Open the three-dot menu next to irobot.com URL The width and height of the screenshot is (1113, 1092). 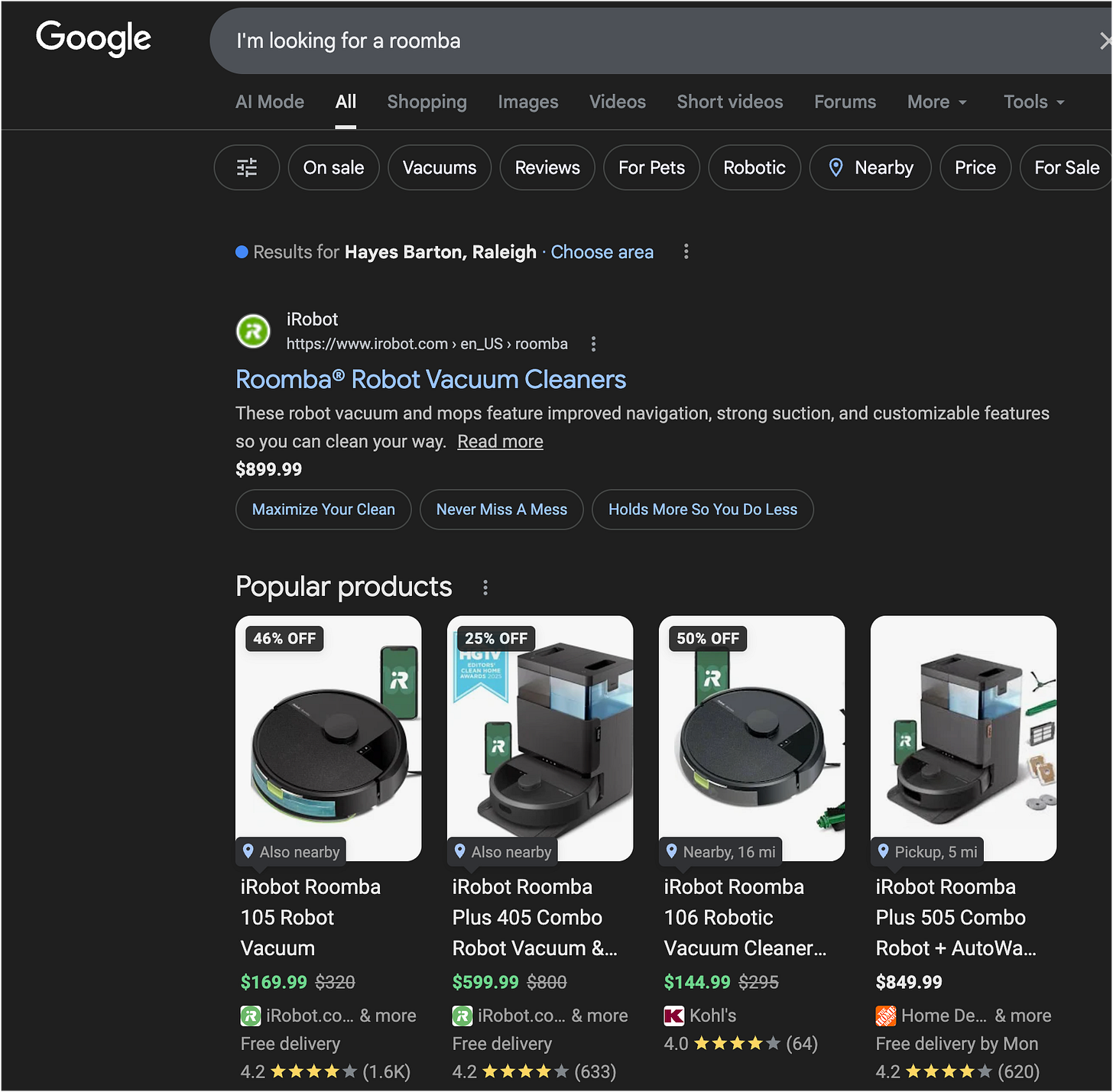[593, 344]
